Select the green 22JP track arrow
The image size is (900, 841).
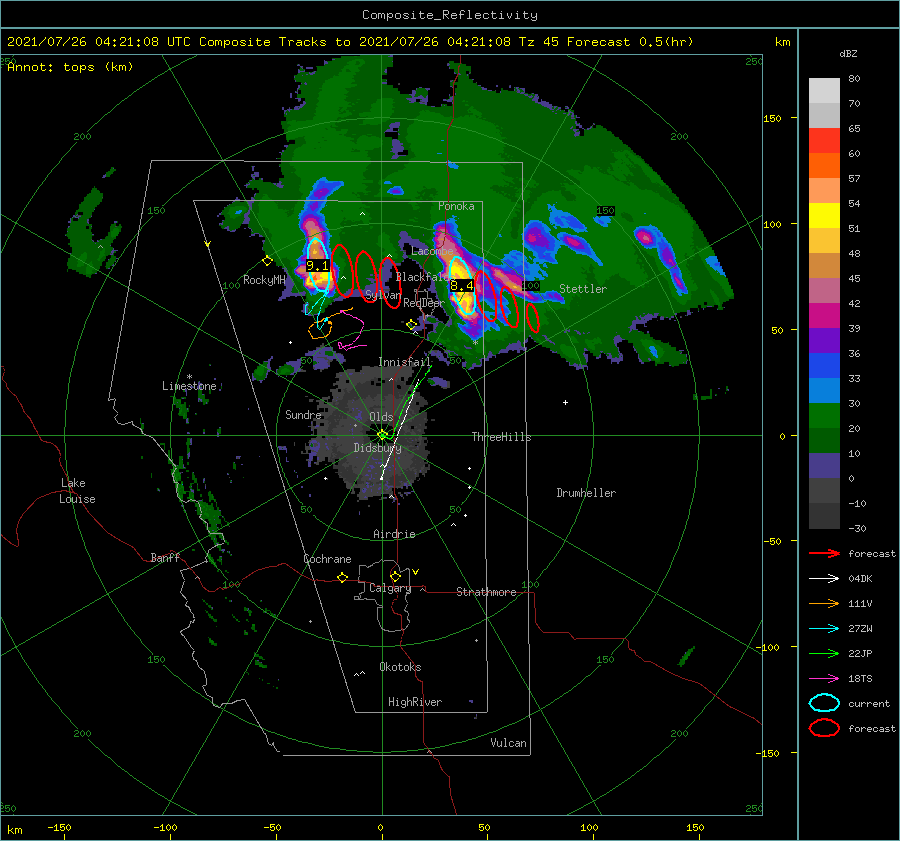[x=824, y=653]
